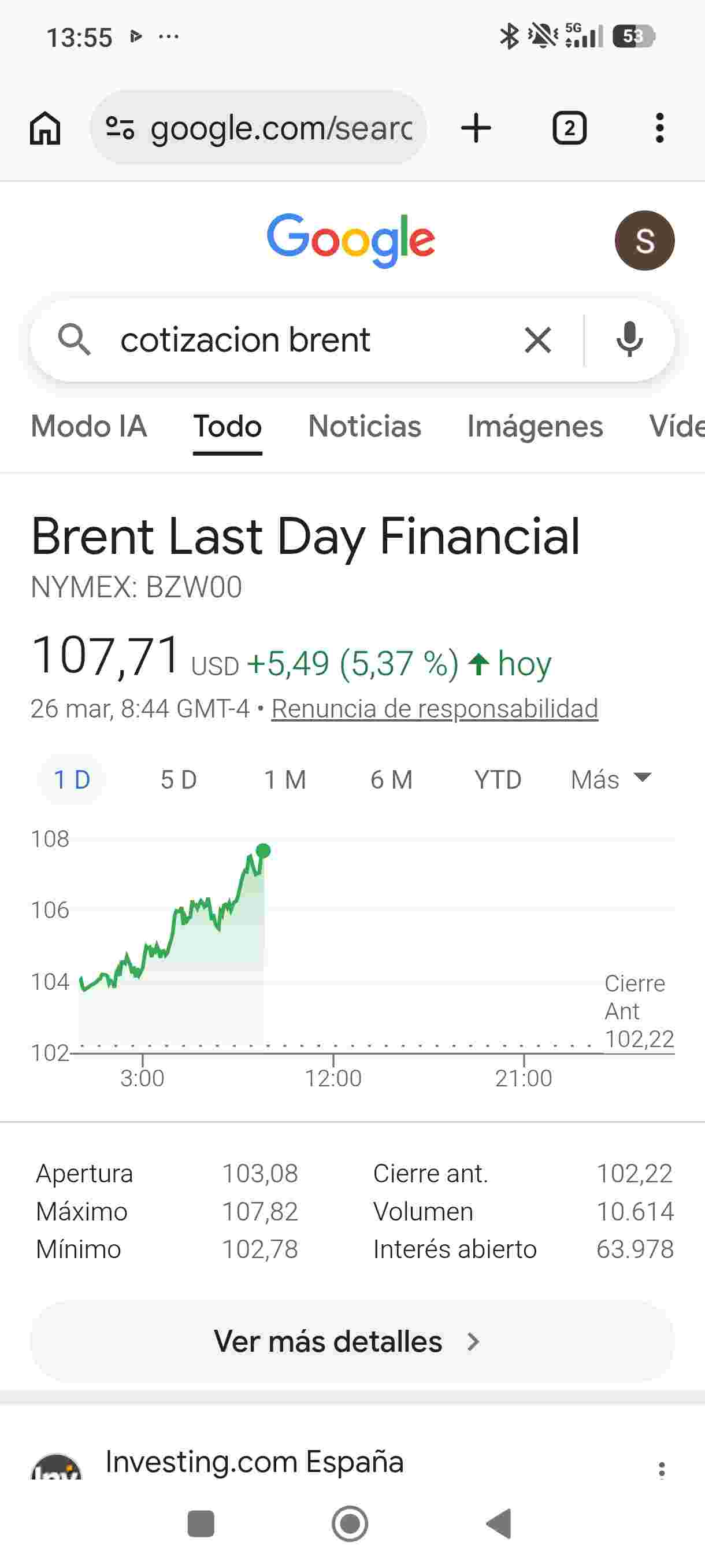This screenshot has height=1568, width=705.
Task: Open a new tab with plus icon
Action: pos(476,128)
